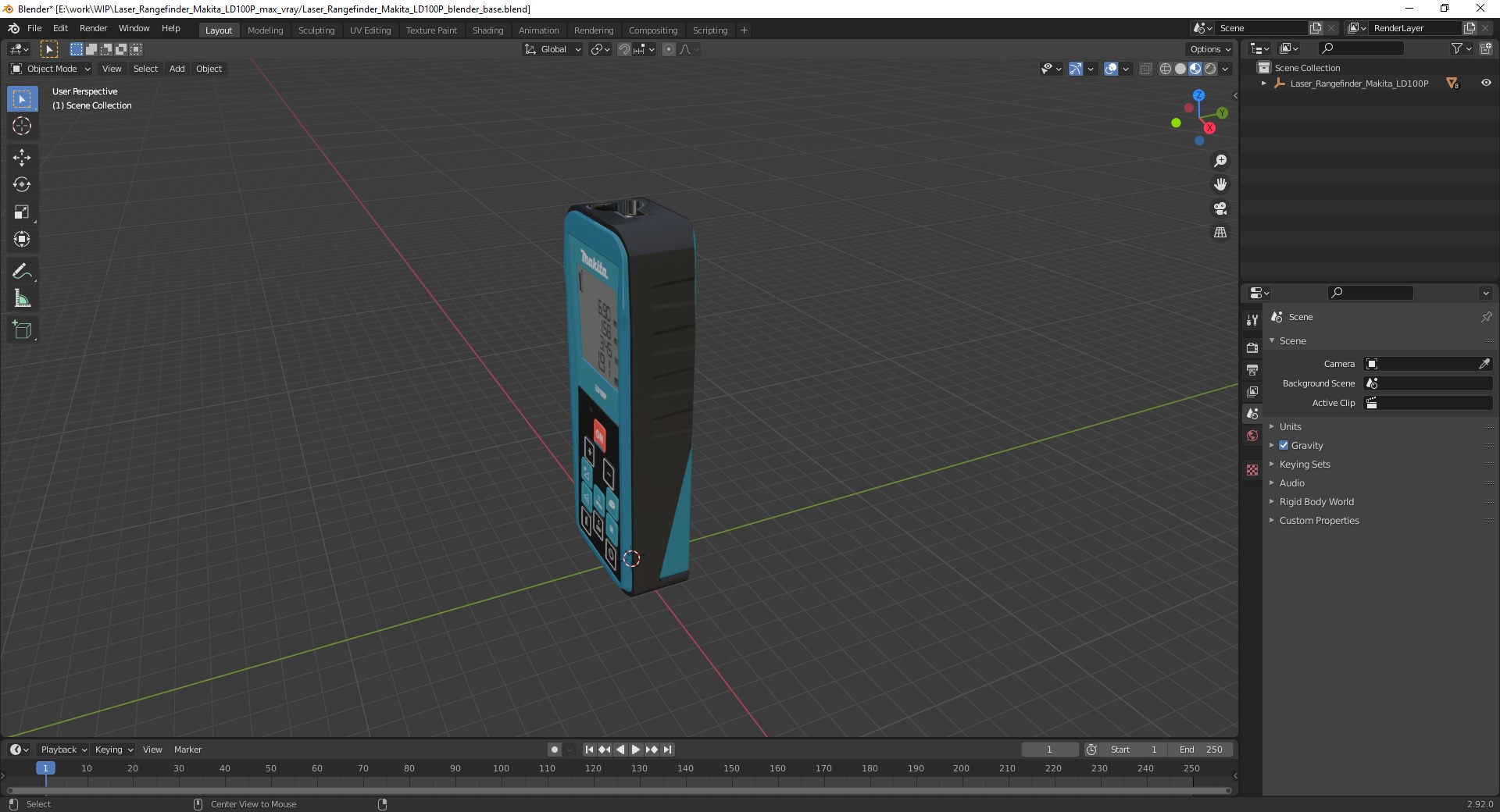Play animation in reverse
Viewport: 1500px width, 812px height.
[620, 750]
